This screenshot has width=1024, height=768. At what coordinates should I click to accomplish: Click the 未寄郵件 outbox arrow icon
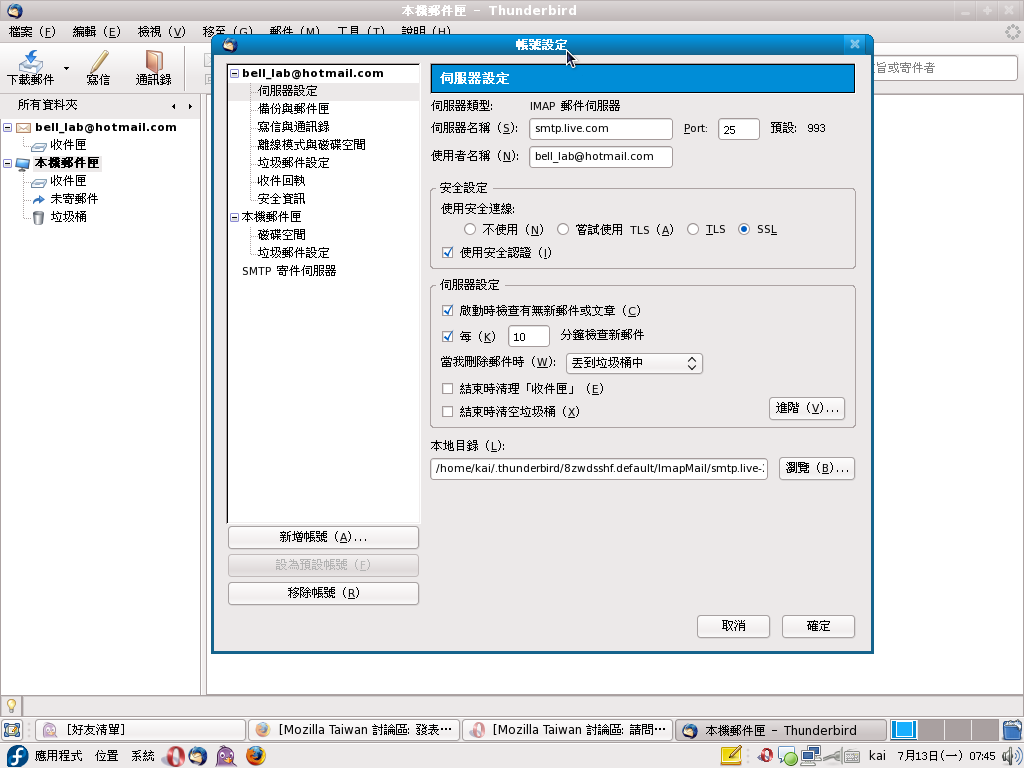[39, 199]
